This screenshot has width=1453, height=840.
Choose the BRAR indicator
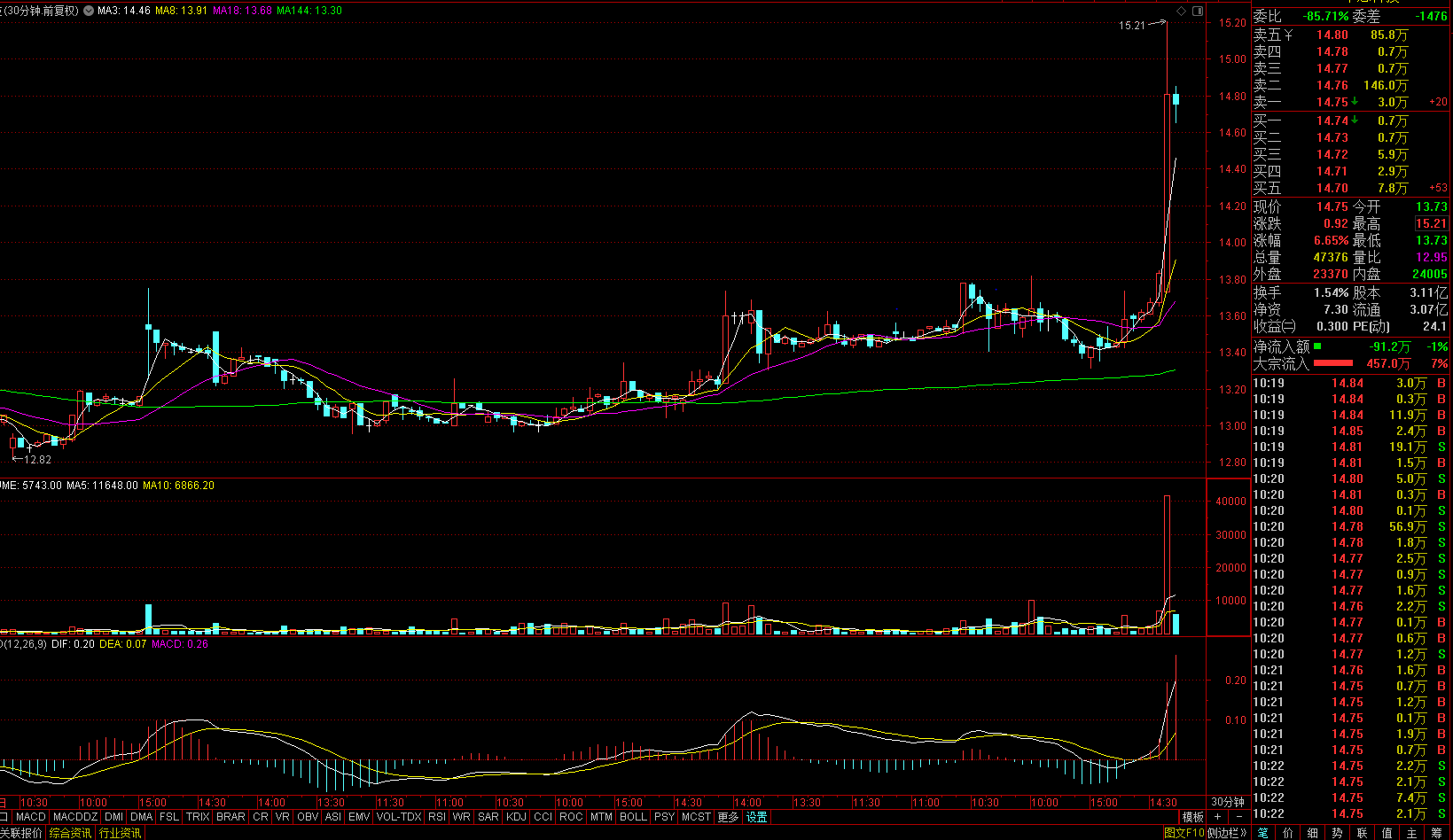pos(230,817)
